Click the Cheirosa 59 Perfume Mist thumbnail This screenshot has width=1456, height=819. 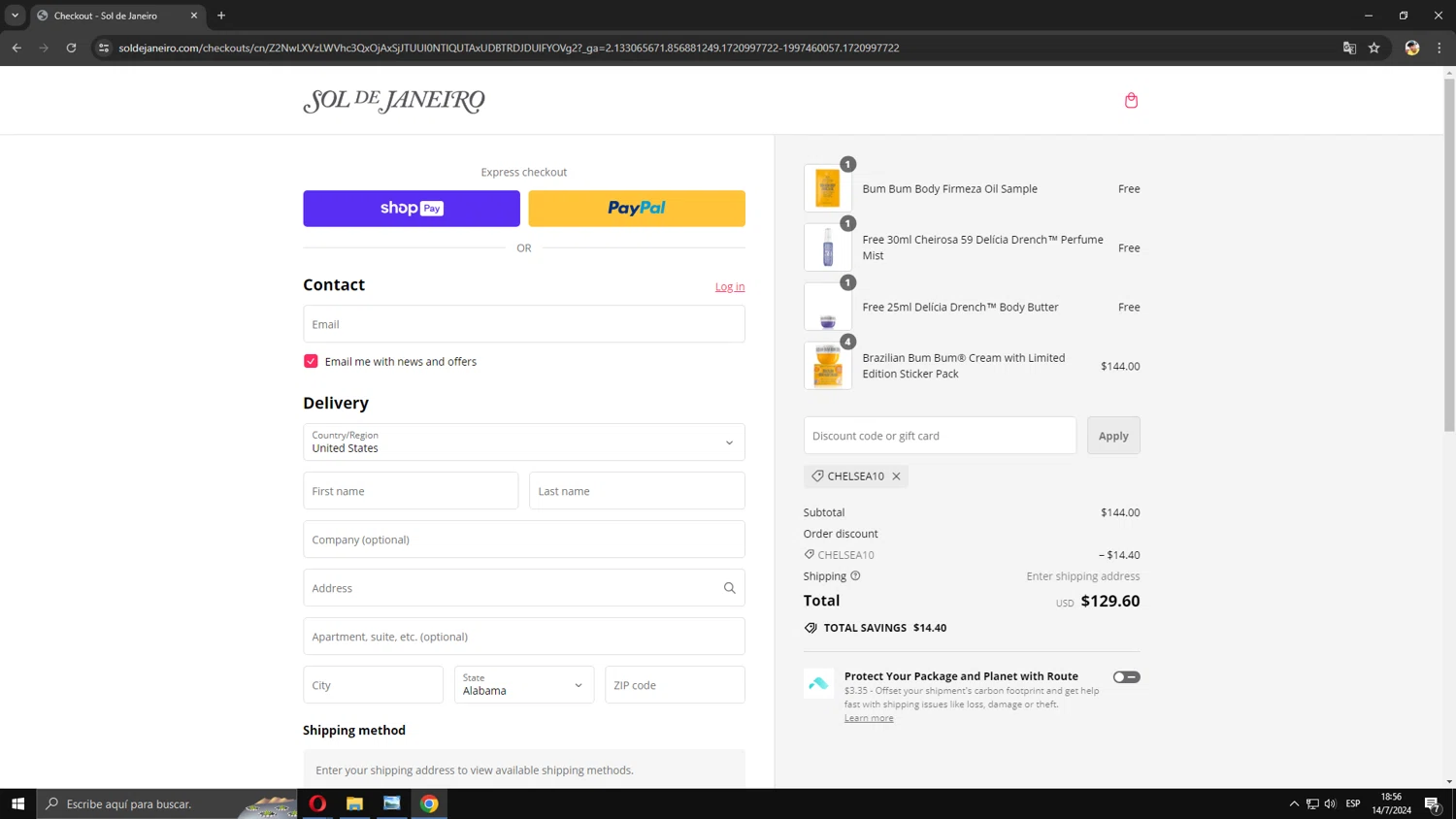(828, 247)
